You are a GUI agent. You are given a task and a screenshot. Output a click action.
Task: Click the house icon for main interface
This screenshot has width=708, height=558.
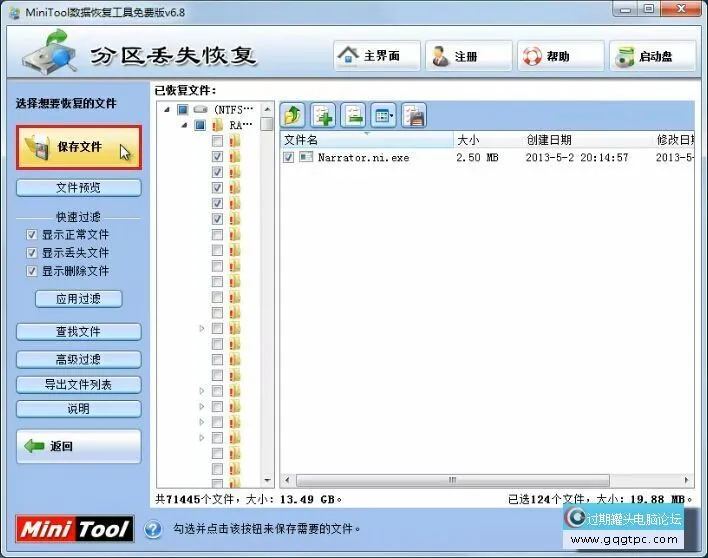point(348,56)
